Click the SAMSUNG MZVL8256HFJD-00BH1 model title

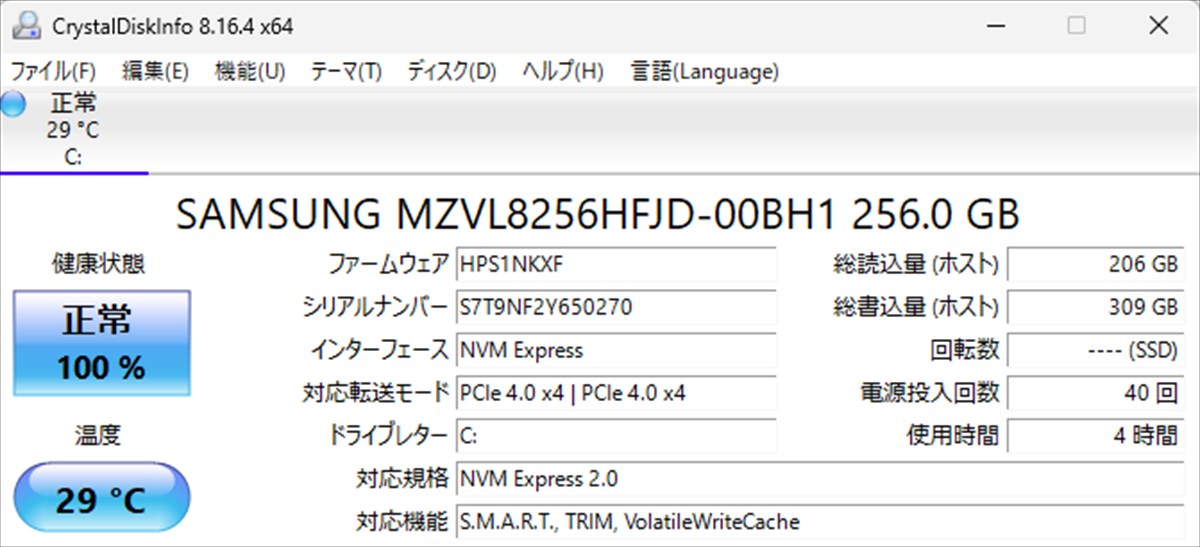597,215
